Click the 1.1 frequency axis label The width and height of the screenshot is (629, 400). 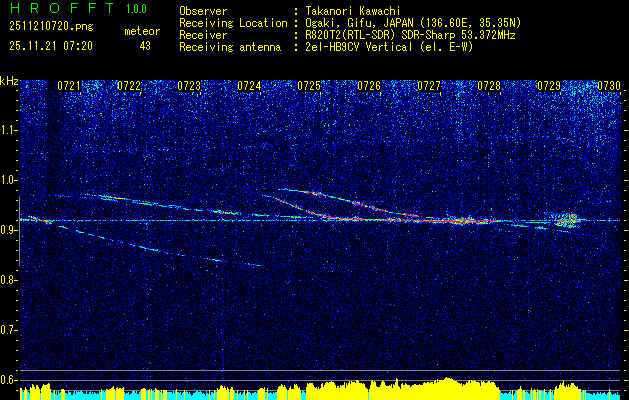click(x=9, y=129)
